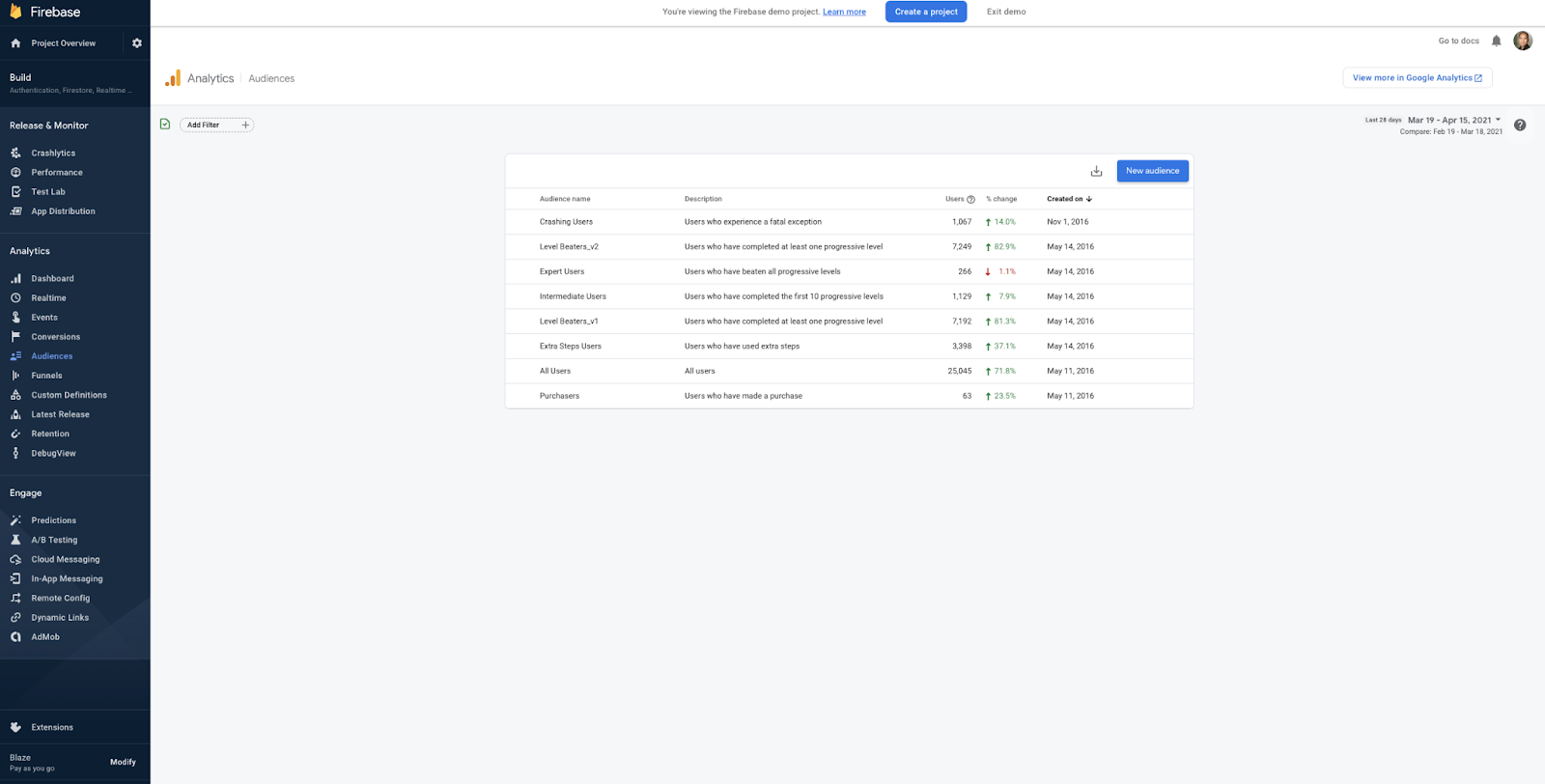Open the Purchasers audience row

[560, 396]
